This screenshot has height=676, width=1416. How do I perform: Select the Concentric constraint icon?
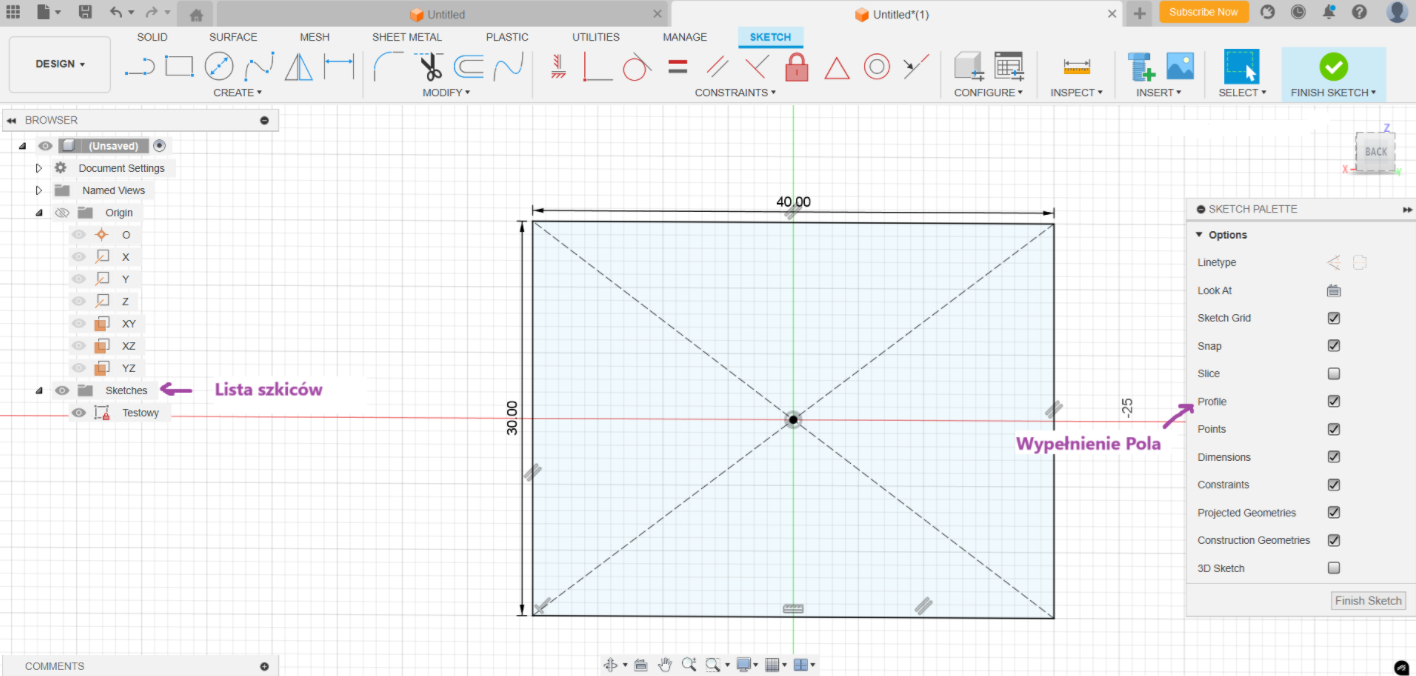click(876, 67)
